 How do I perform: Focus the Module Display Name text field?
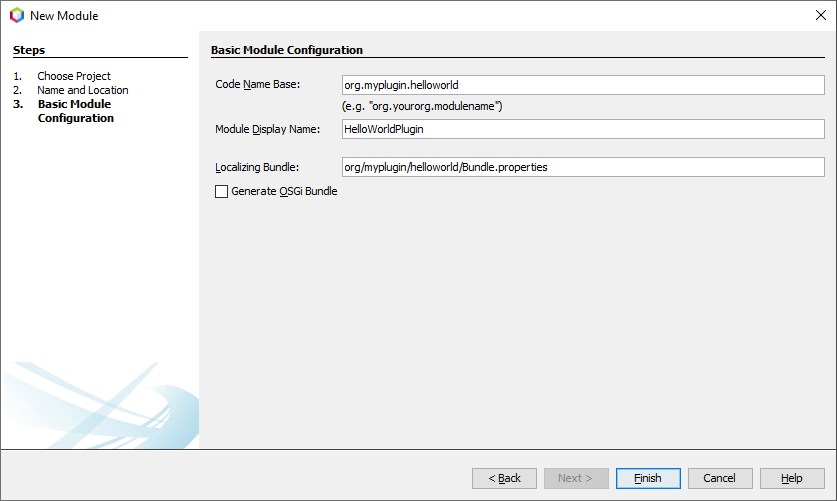click(582, 129)
